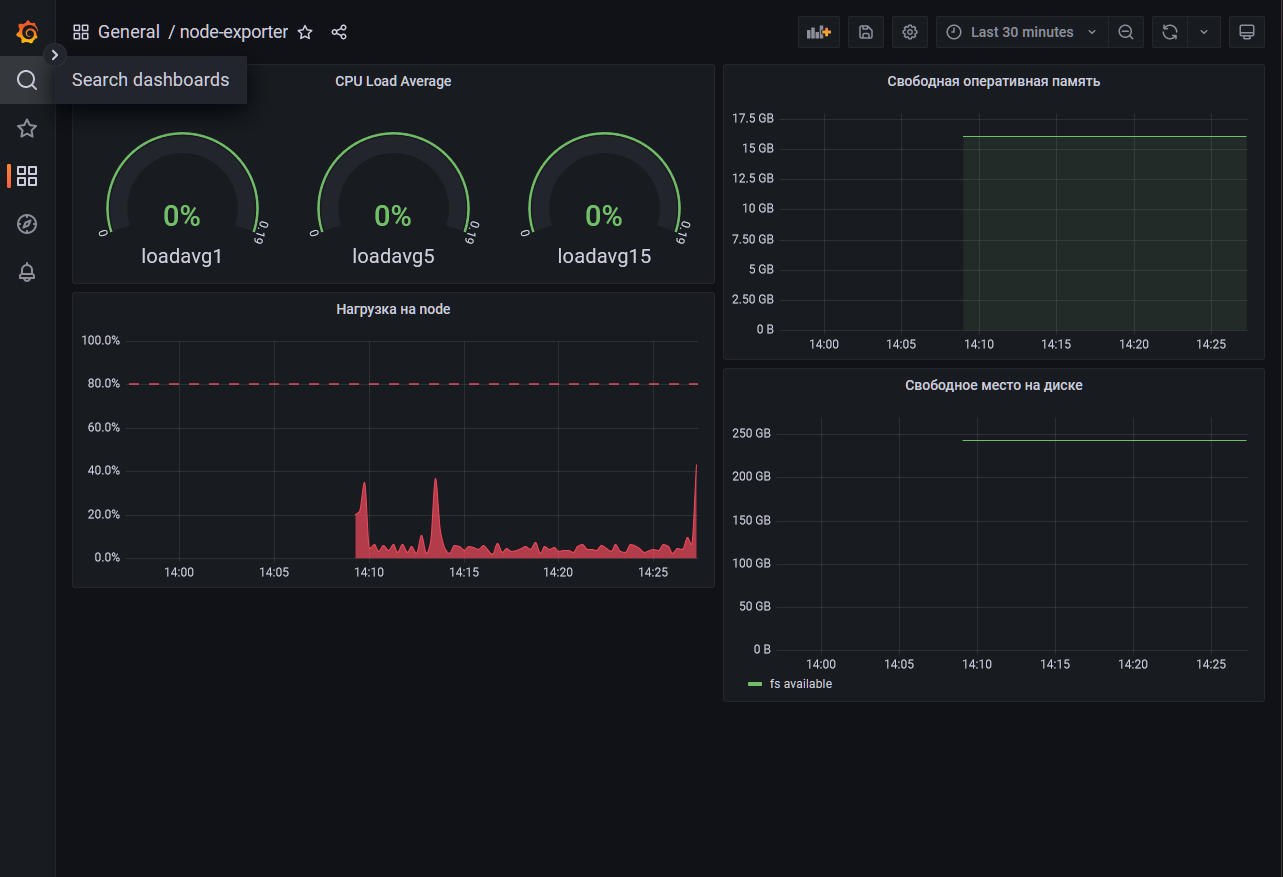The width and height of the screenshot is (1283, 877).
Task: Open the Alerting bell icon
Action: coord(26,272)
